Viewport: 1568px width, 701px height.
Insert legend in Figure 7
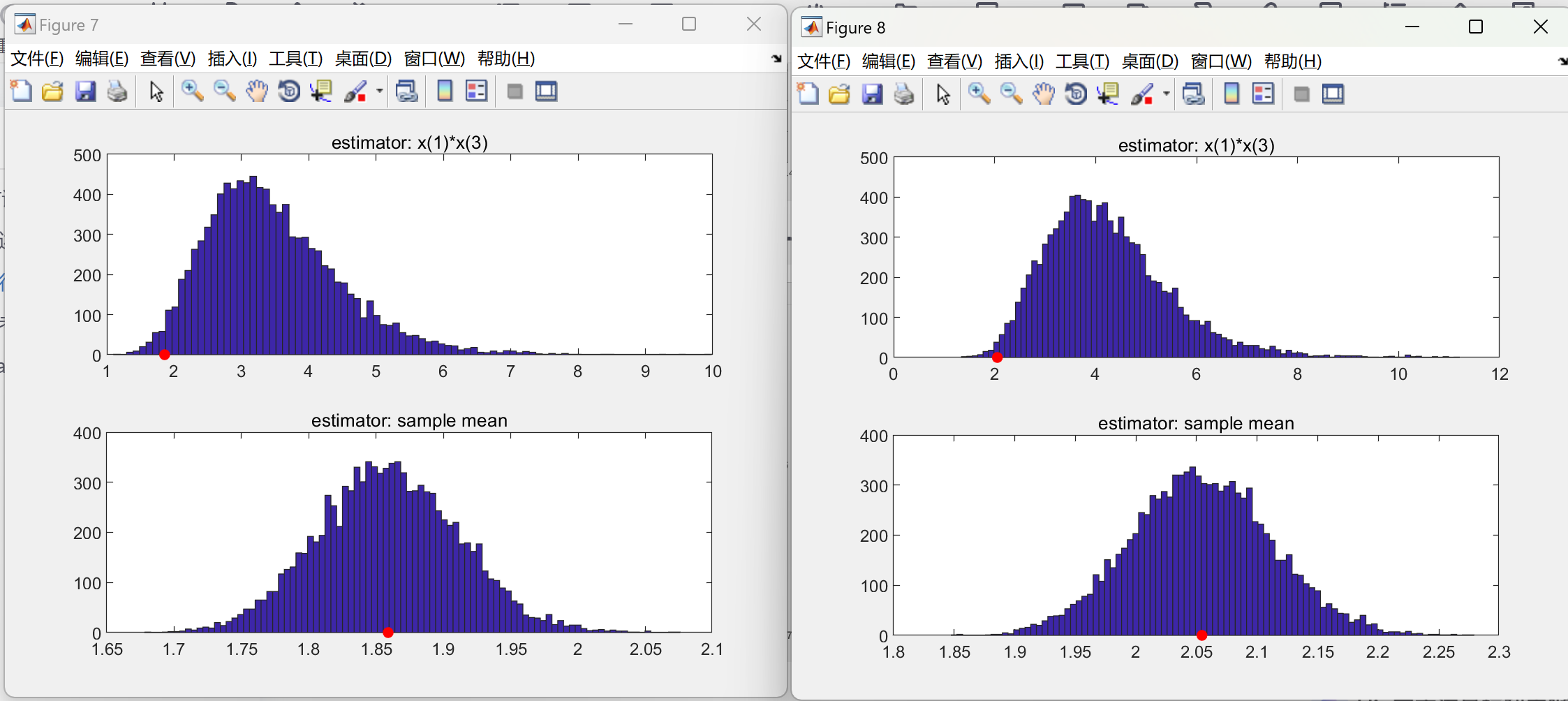click(476, 91)
